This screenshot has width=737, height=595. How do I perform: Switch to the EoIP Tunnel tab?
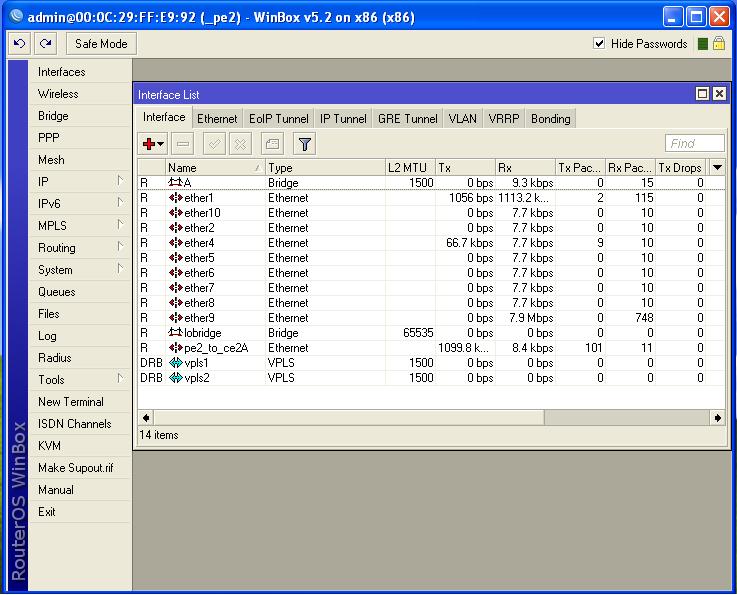[x=279, y=119]
